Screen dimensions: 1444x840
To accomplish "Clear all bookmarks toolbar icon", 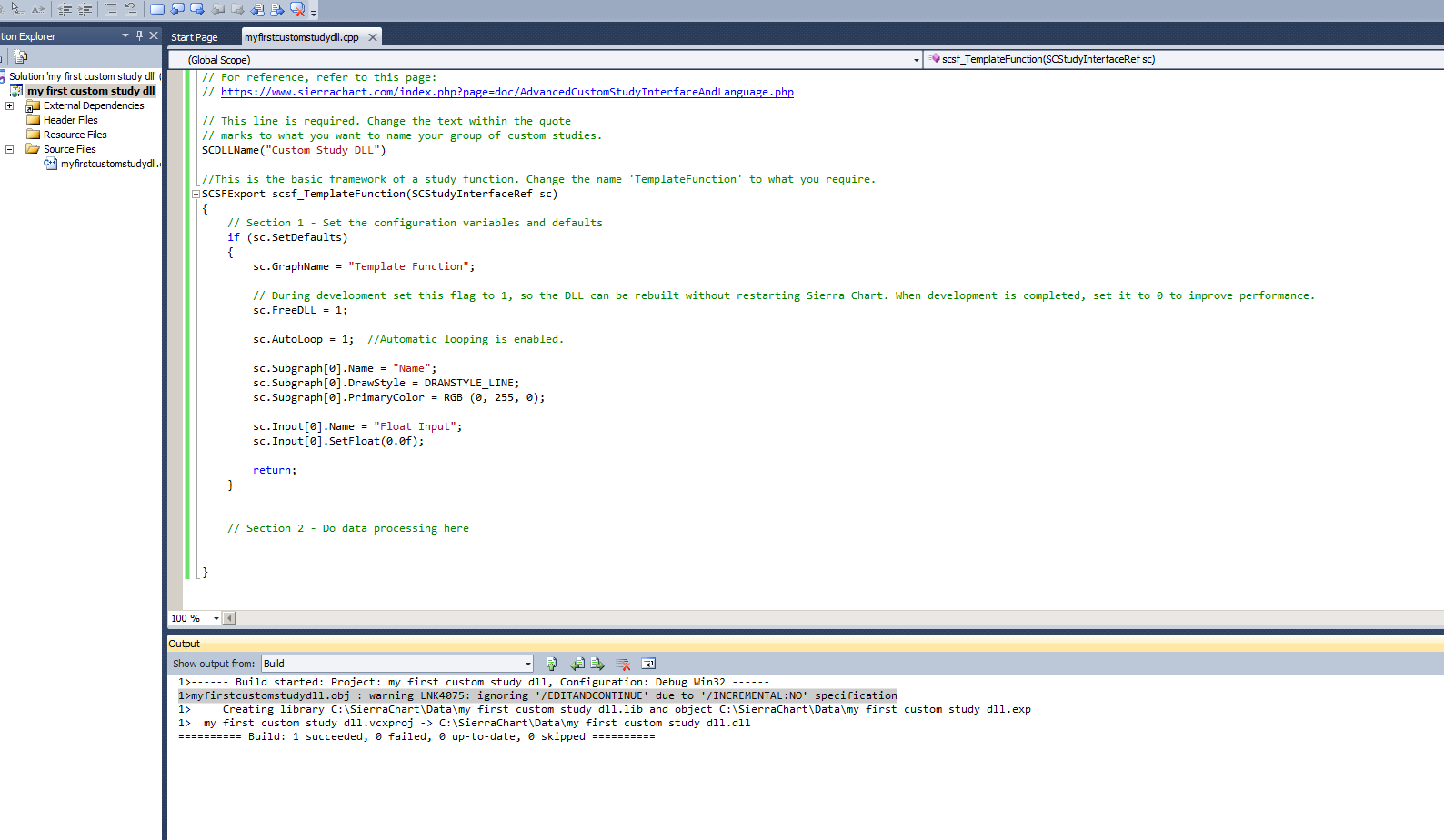I will [x=297, y=9].
